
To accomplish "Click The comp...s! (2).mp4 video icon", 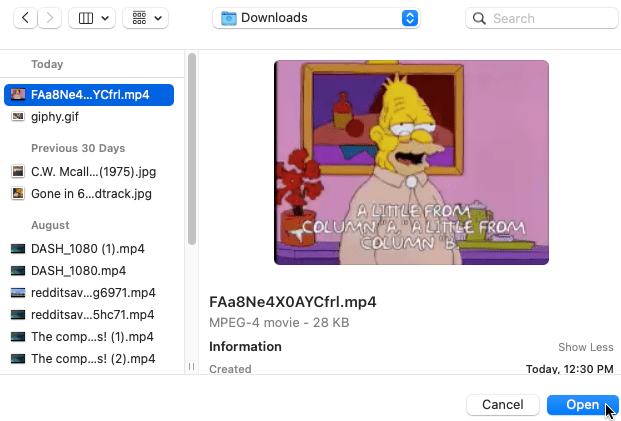I will coord(18,358).
